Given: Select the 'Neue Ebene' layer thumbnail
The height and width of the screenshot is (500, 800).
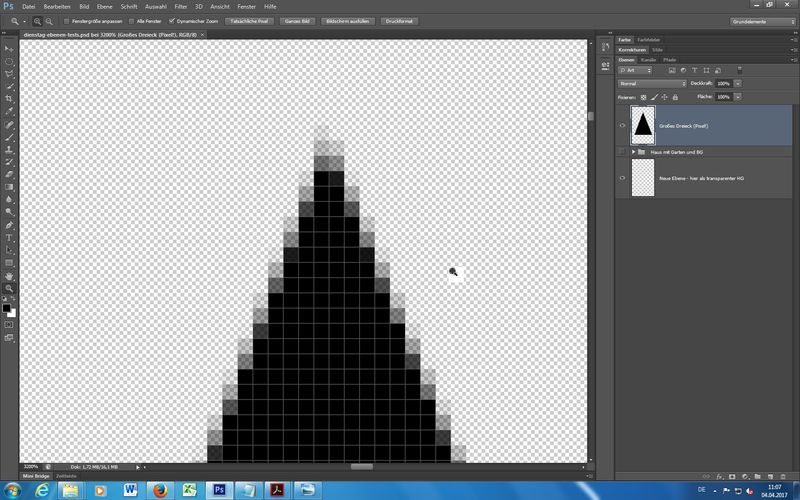Looking at the screenshot, I should (643, 177).
